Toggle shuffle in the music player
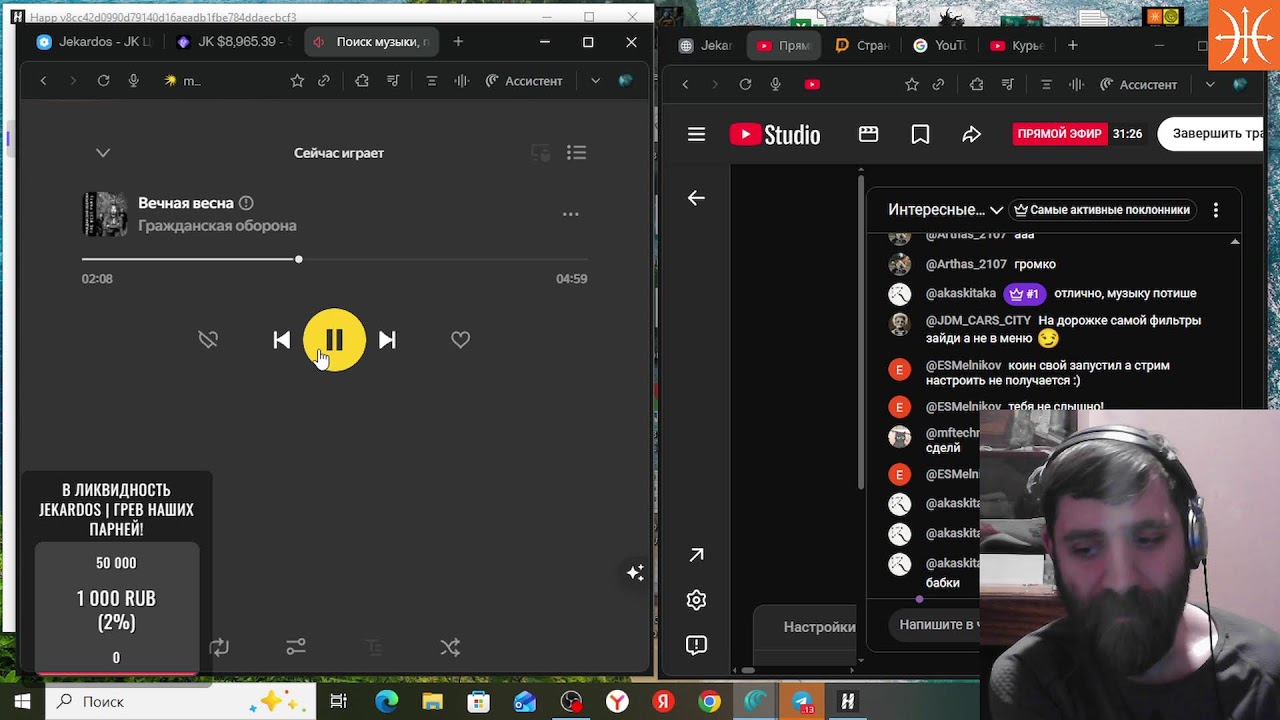This screenshot has width=1280, height=720. [450, 647]
